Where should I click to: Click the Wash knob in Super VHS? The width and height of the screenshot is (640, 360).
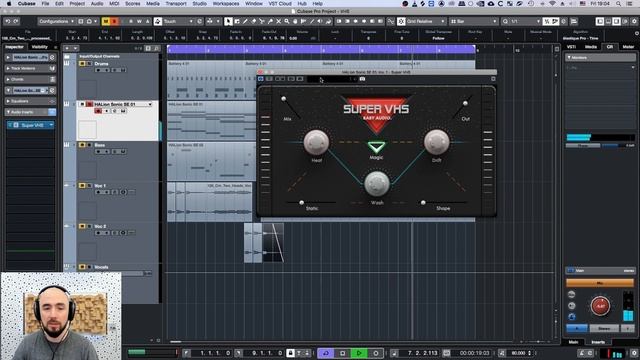377,184
